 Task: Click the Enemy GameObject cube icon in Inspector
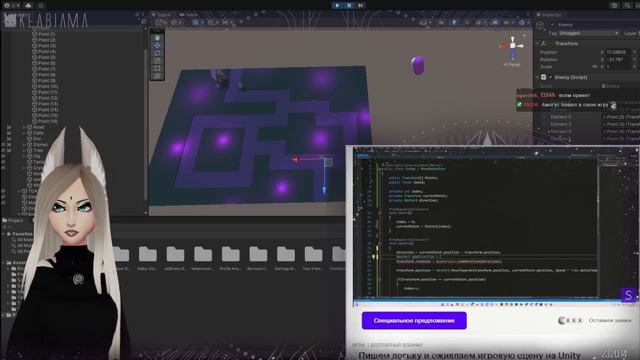540,25
